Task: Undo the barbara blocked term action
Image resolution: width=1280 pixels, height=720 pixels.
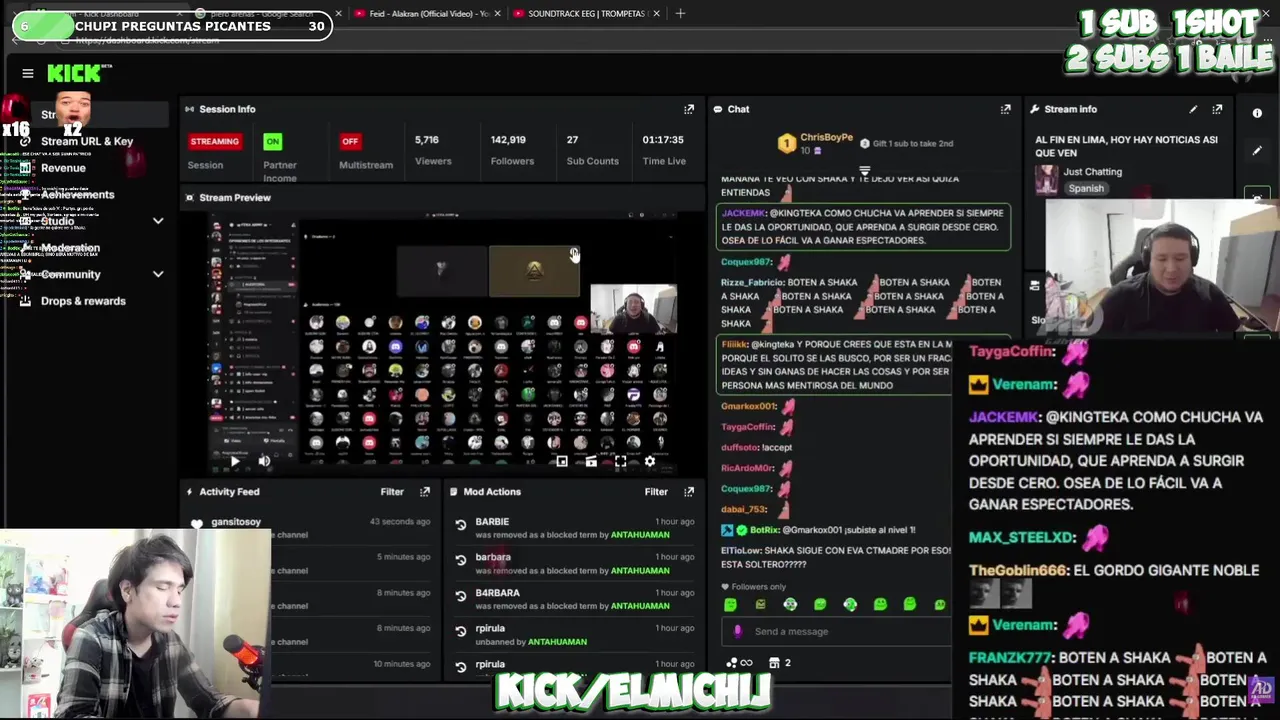Action: pyautogui.click(x=461, y=560)
